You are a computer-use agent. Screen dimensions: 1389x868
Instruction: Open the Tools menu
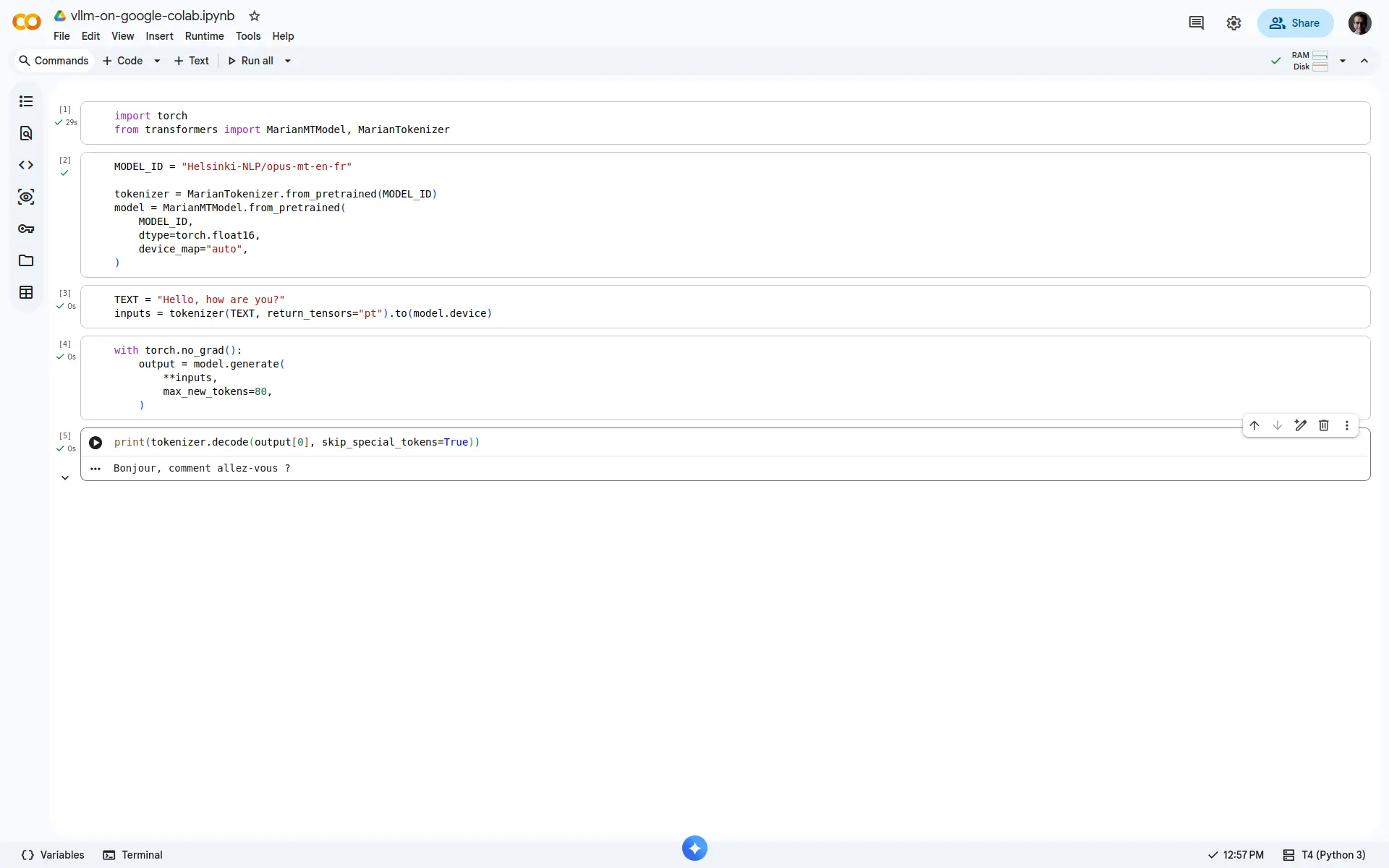tap(248, 36)
